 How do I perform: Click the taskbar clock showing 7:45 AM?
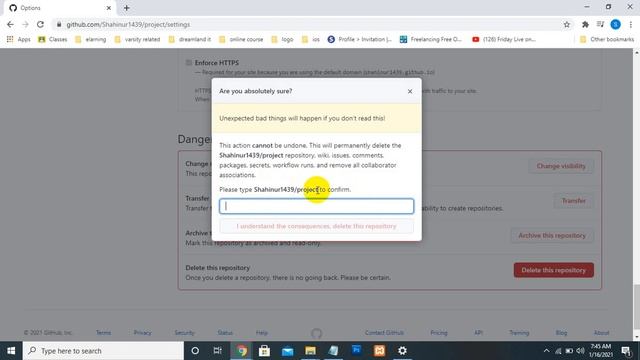point(601,351)
